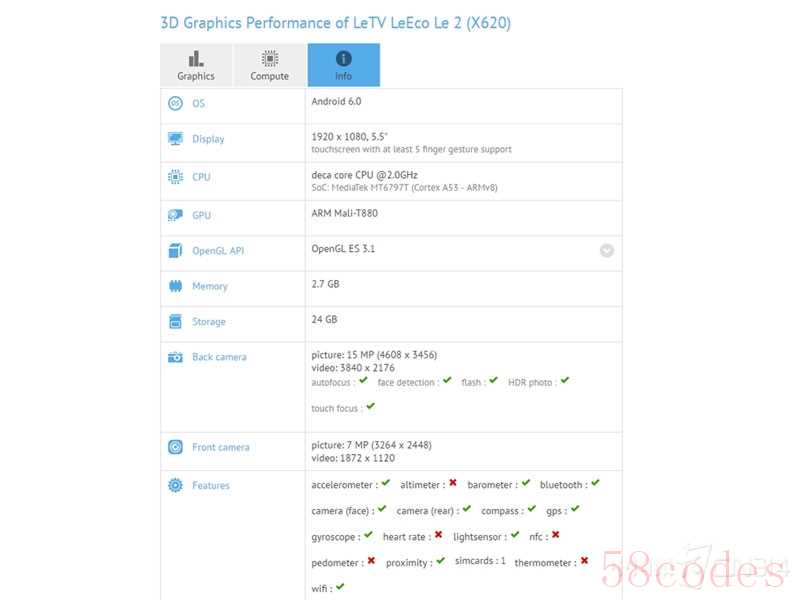Click the 1920 x 1080, 5.5" display value

pyautogui.click(x=349, y=137)
